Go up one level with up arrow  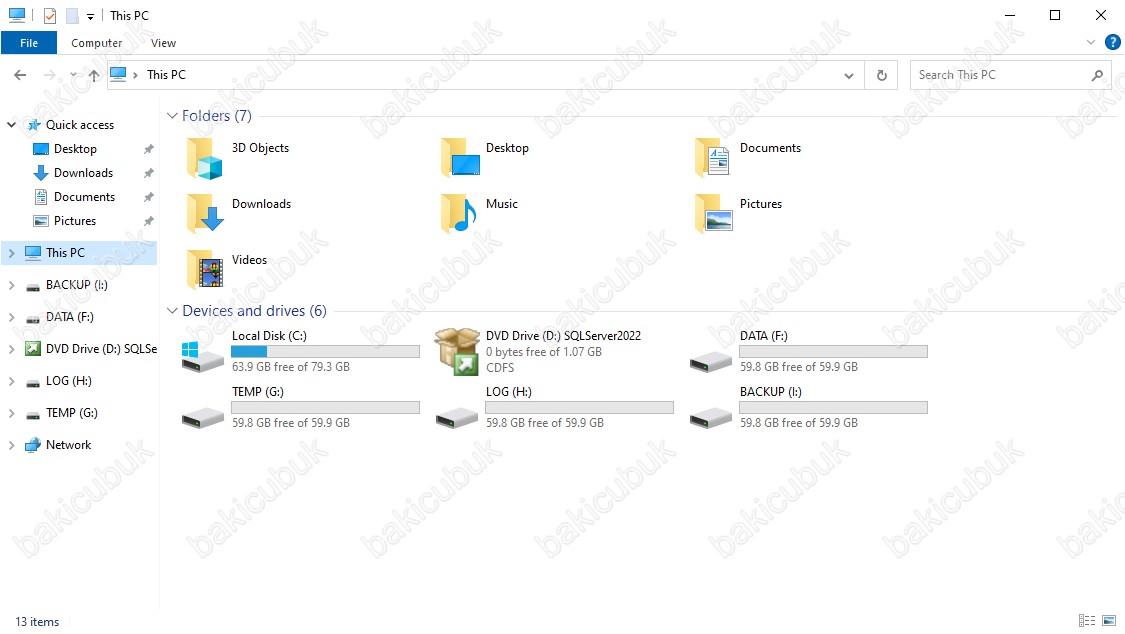(x=94, y=75)
